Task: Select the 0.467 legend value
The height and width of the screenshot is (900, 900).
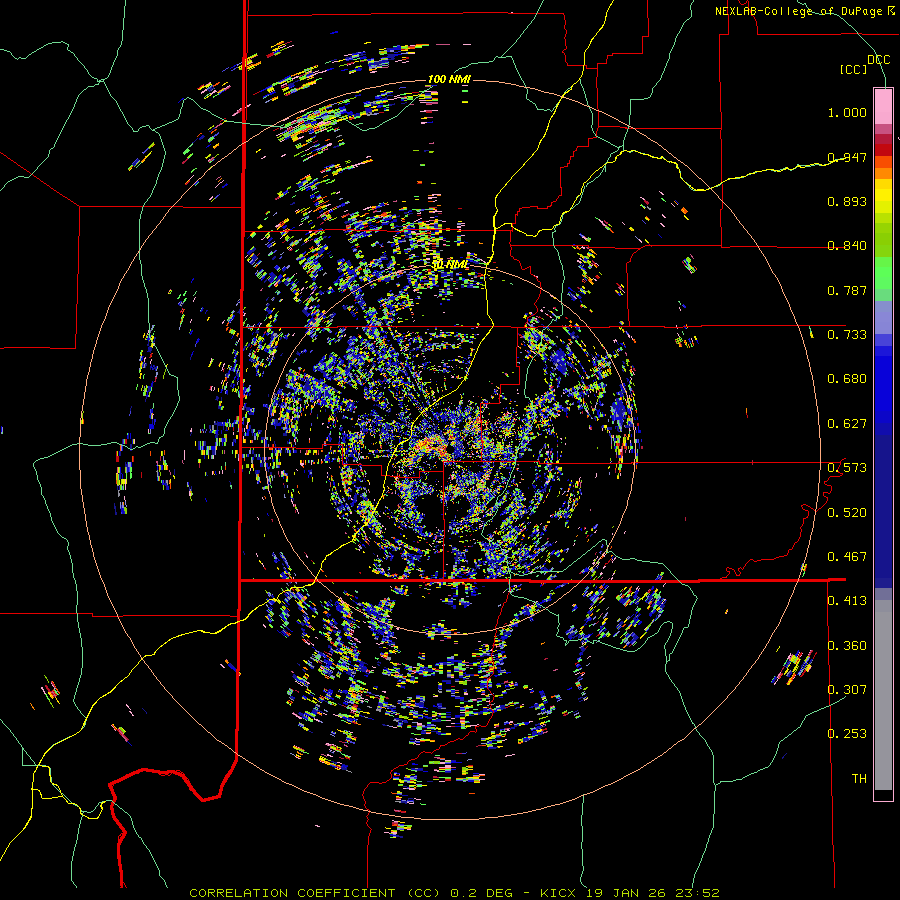Action: point(847,557)
